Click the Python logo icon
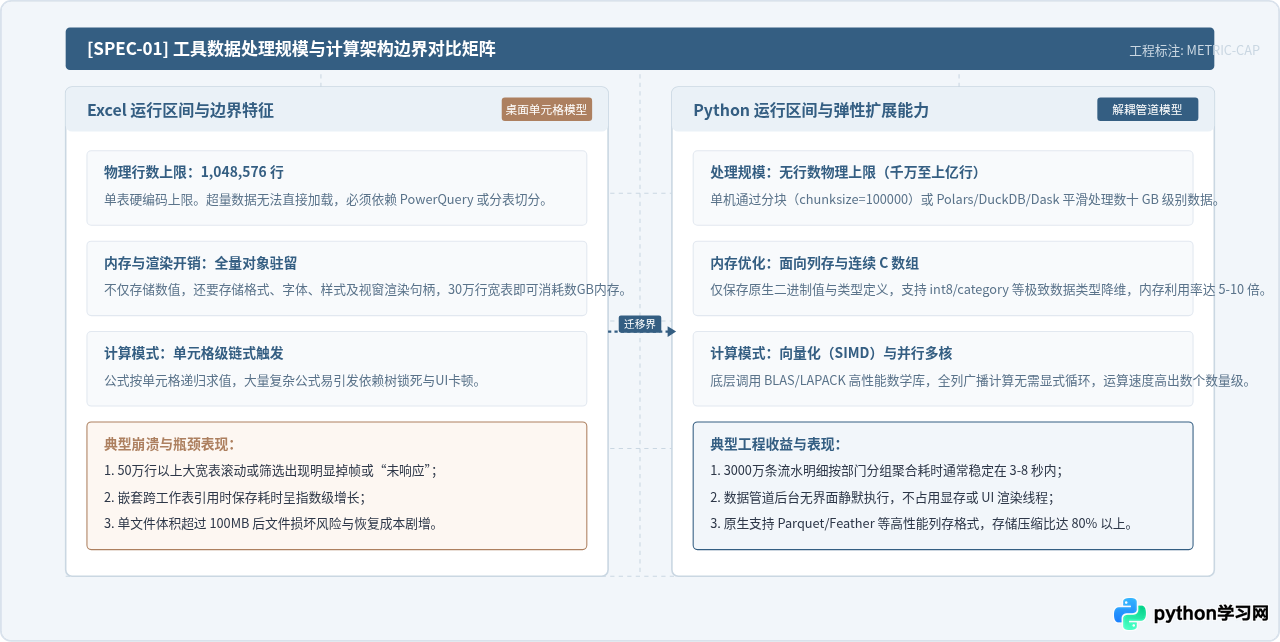 (x=1130, y=613)
